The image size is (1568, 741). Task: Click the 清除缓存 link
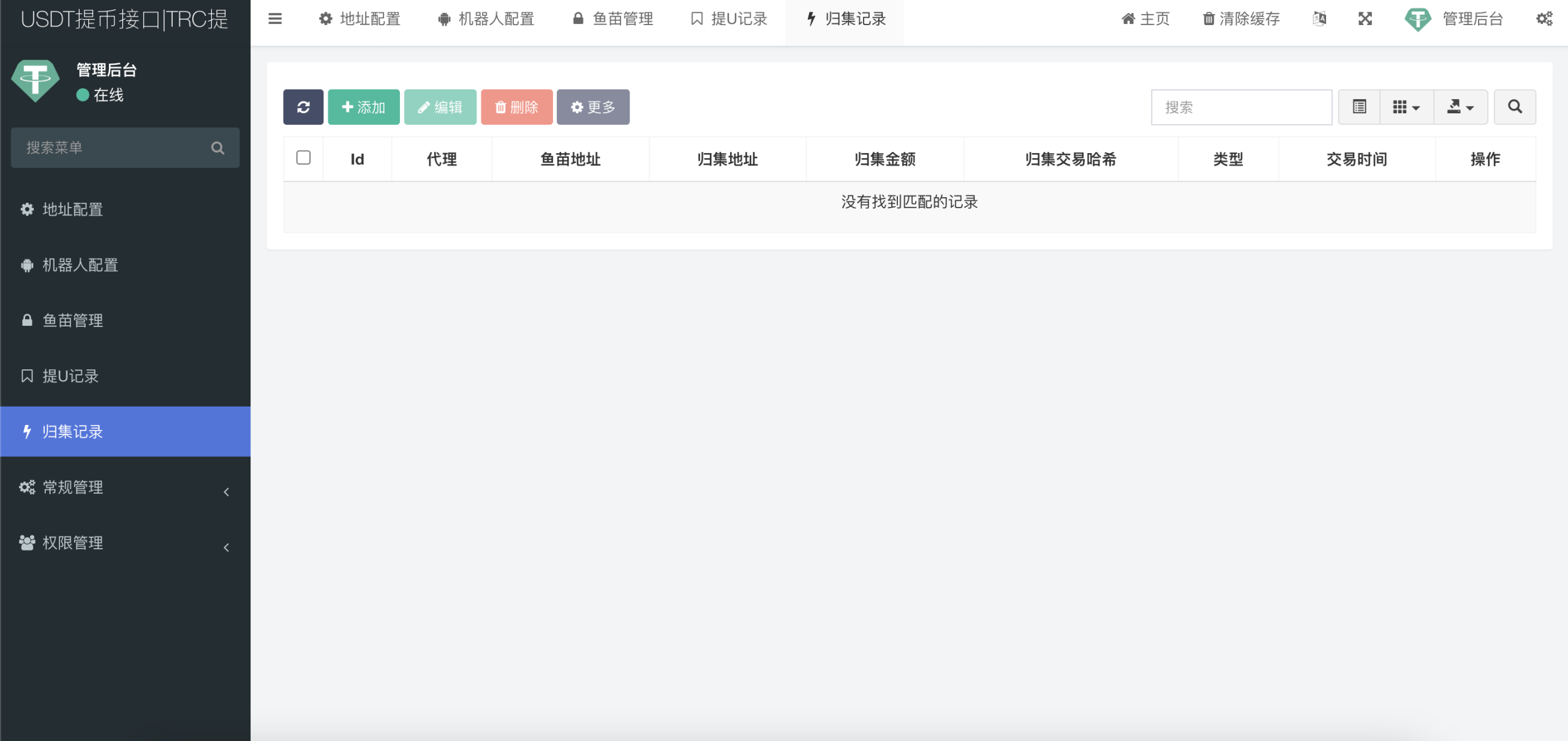click(x=1241, y=19)
